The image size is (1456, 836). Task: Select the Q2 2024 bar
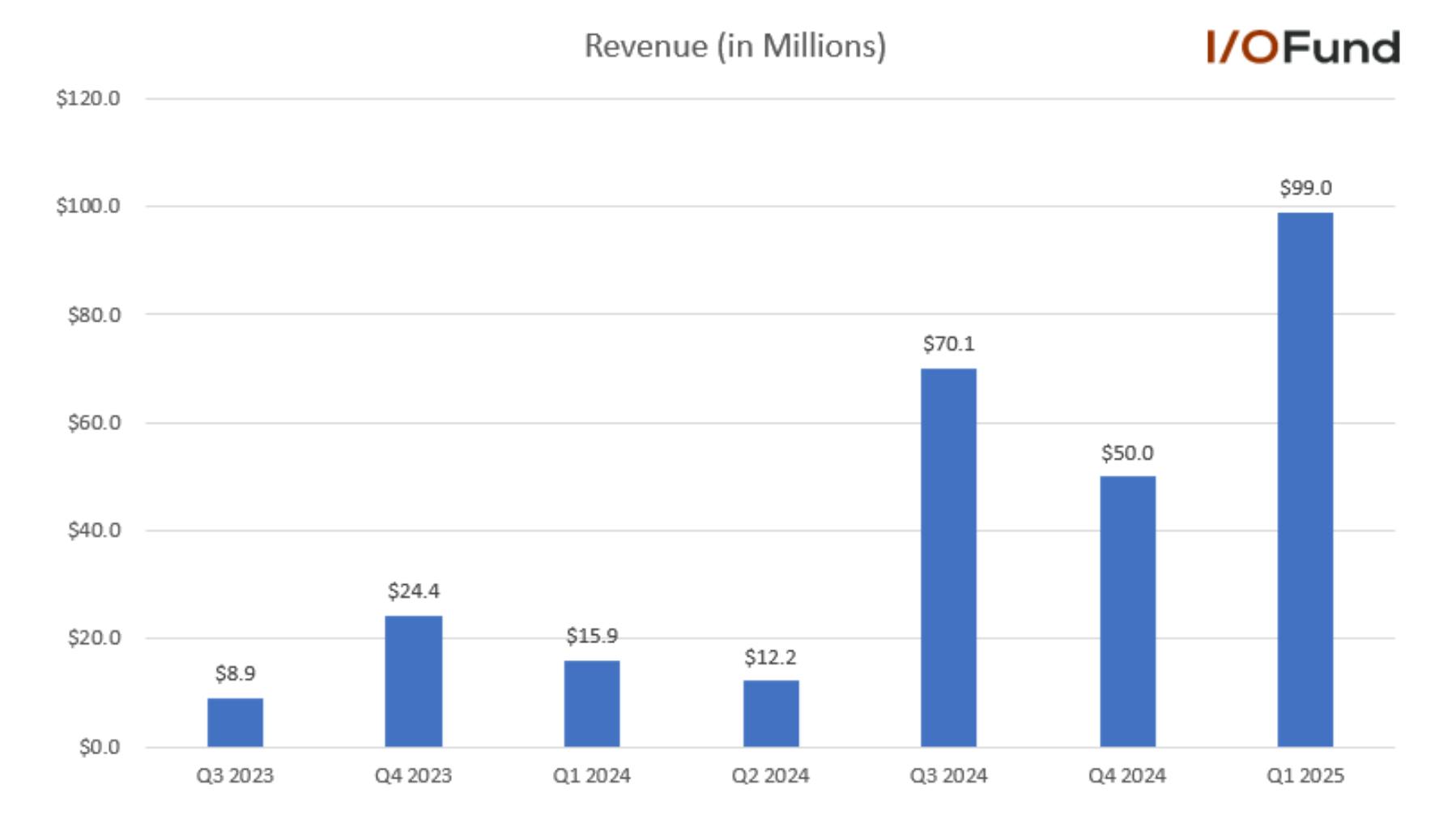pyautogui.click(x=771, y=713)
